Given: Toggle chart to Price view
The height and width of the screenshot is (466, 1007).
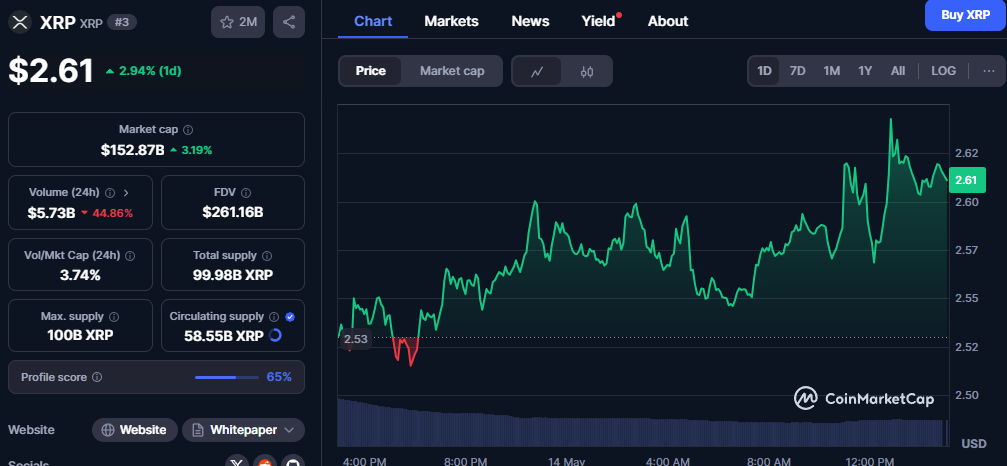Looking at the screenshot, I should click(371, 71).
